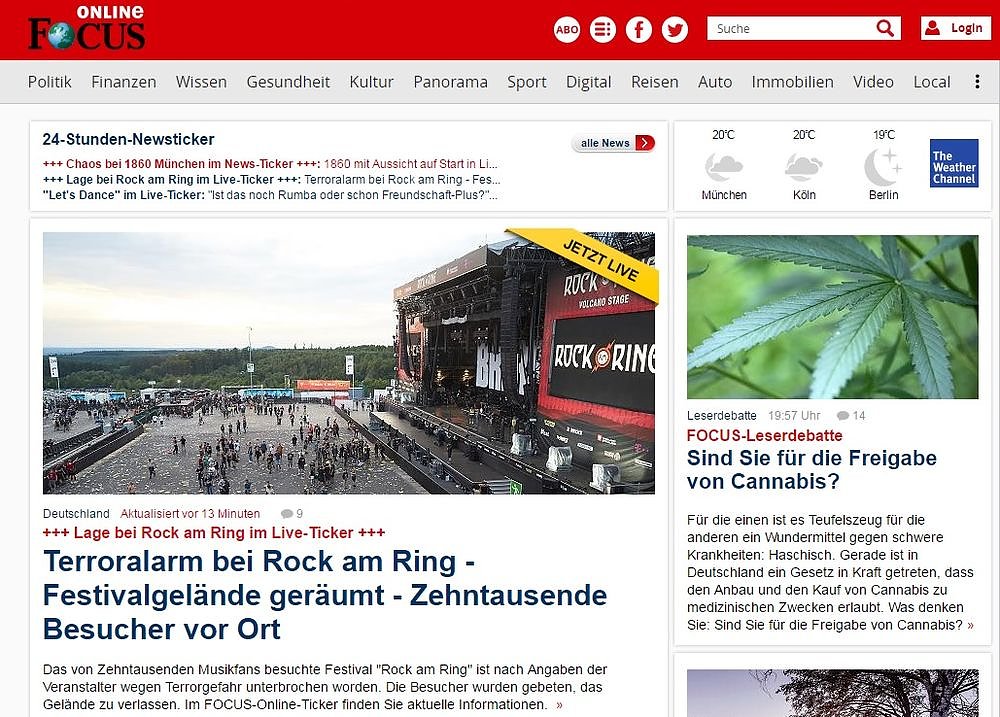Open the Twitter profile icon
Image resolution: width=1000 pixels, height=717 pixels.
click(675, 29)
